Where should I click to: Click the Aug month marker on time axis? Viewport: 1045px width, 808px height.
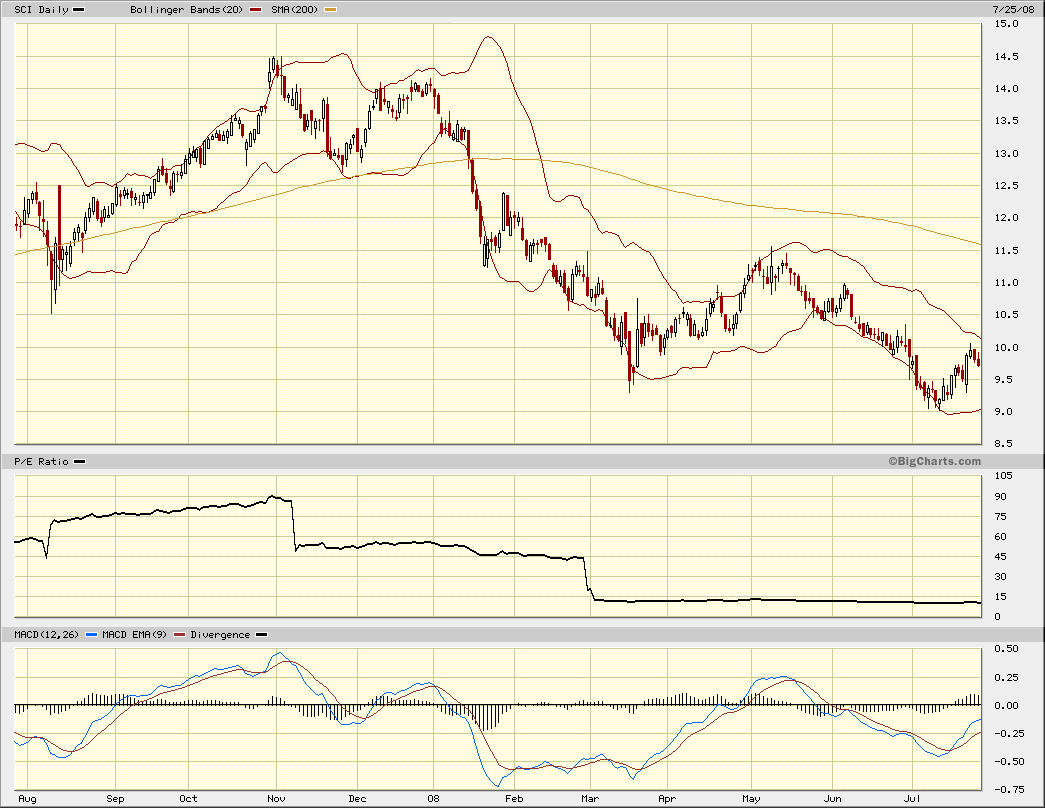pyautogui.click(x=27, y=799)
